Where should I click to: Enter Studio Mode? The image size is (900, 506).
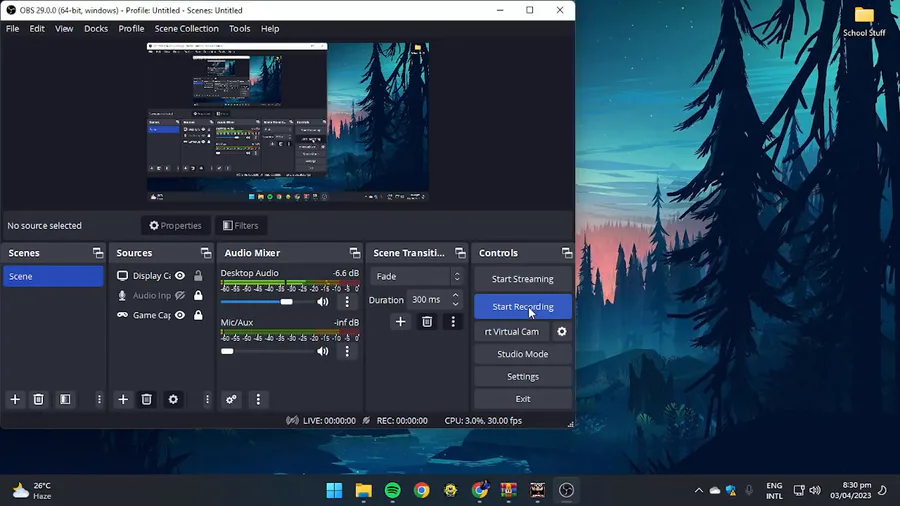click(x=523, y=354)
